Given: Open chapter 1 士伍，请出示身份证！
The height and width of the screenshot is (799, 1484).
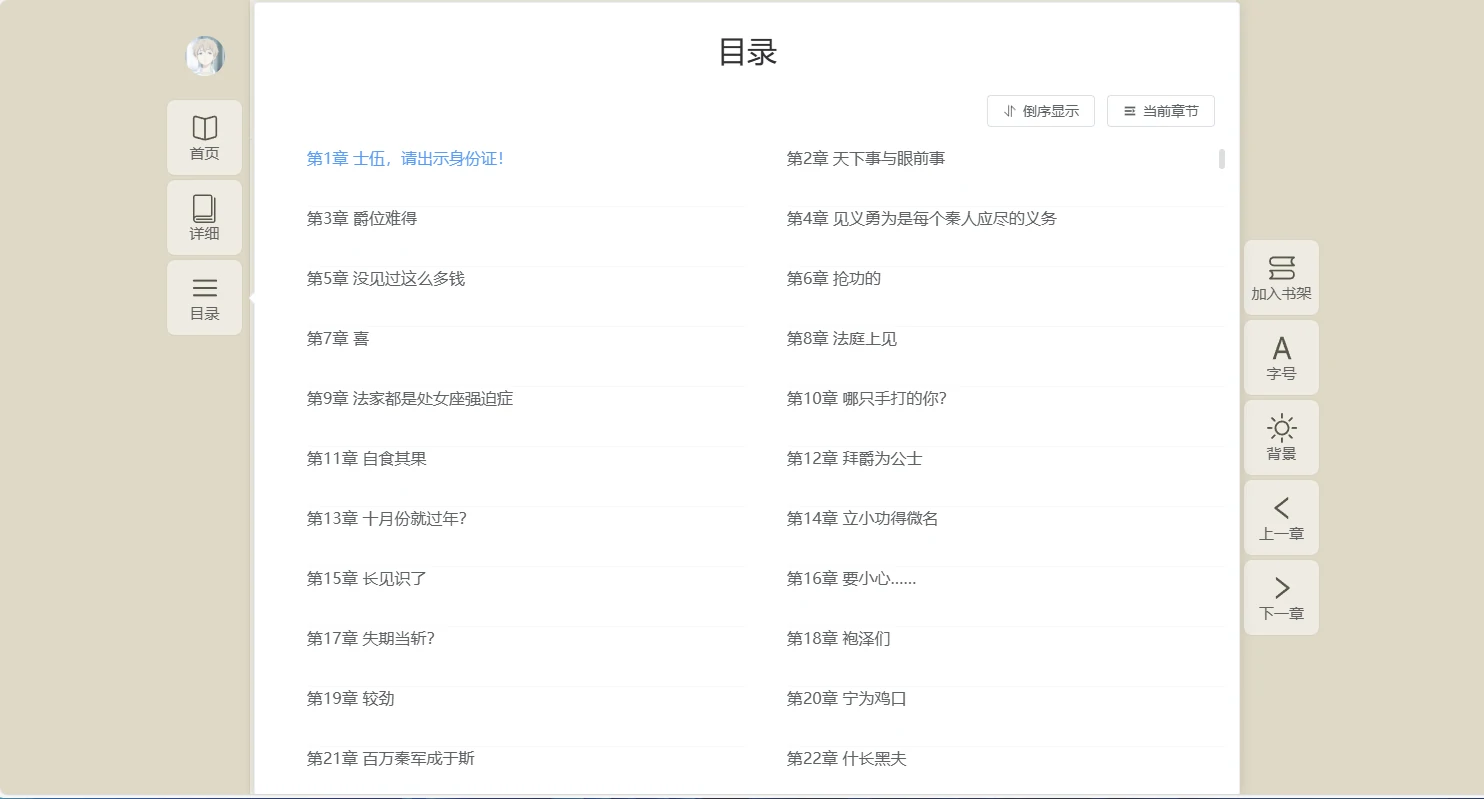Looking at the screenshot, I should pyautogui.click(x=405, y=158).
